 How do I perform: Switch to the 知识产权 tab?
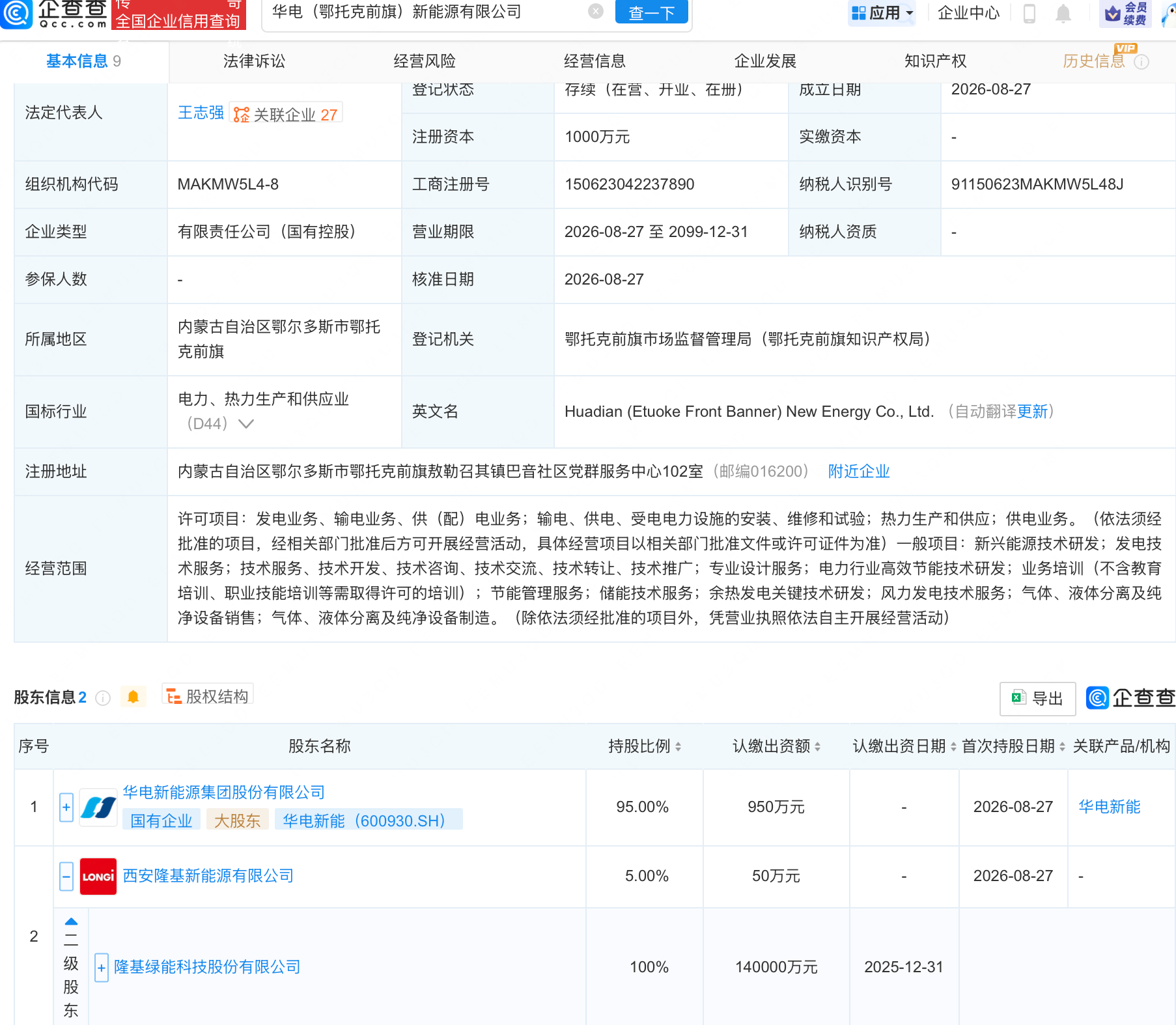pos(935,61)
